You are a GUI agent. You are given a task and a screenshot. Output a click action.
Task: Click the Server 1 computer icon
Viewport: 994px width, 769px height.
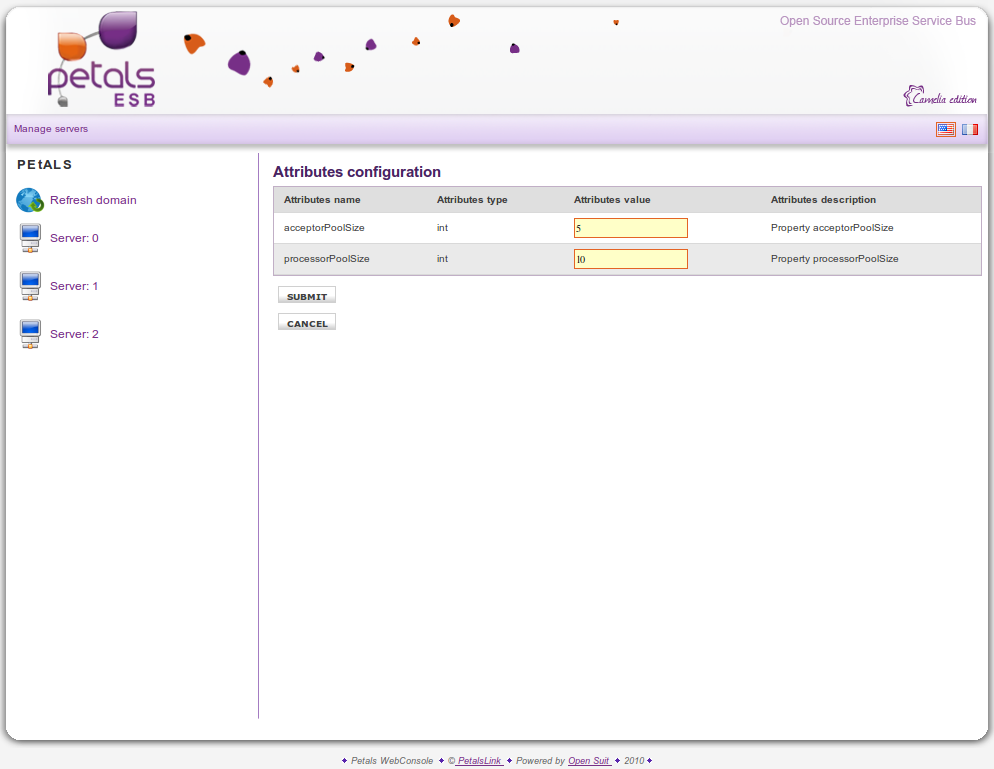pos(30,287)
